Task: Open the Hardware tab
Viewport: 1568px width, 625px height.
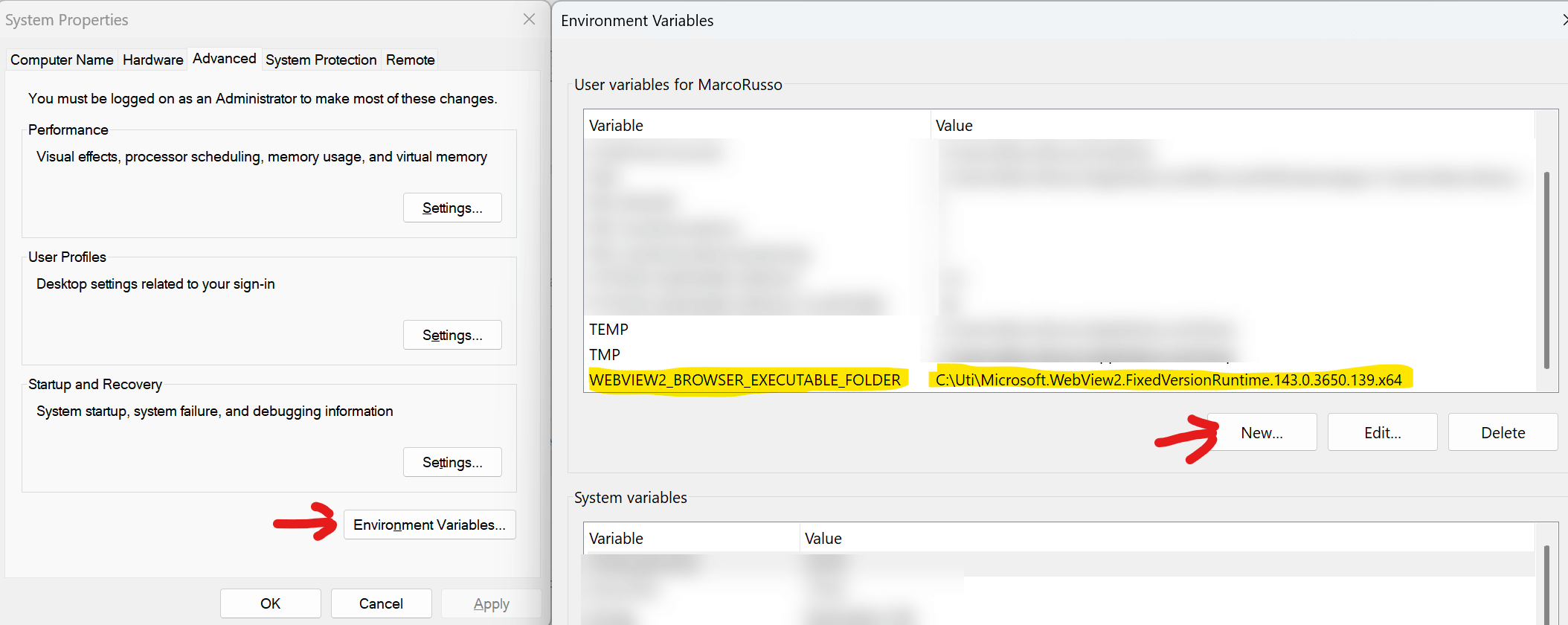Action: point(152,60)
